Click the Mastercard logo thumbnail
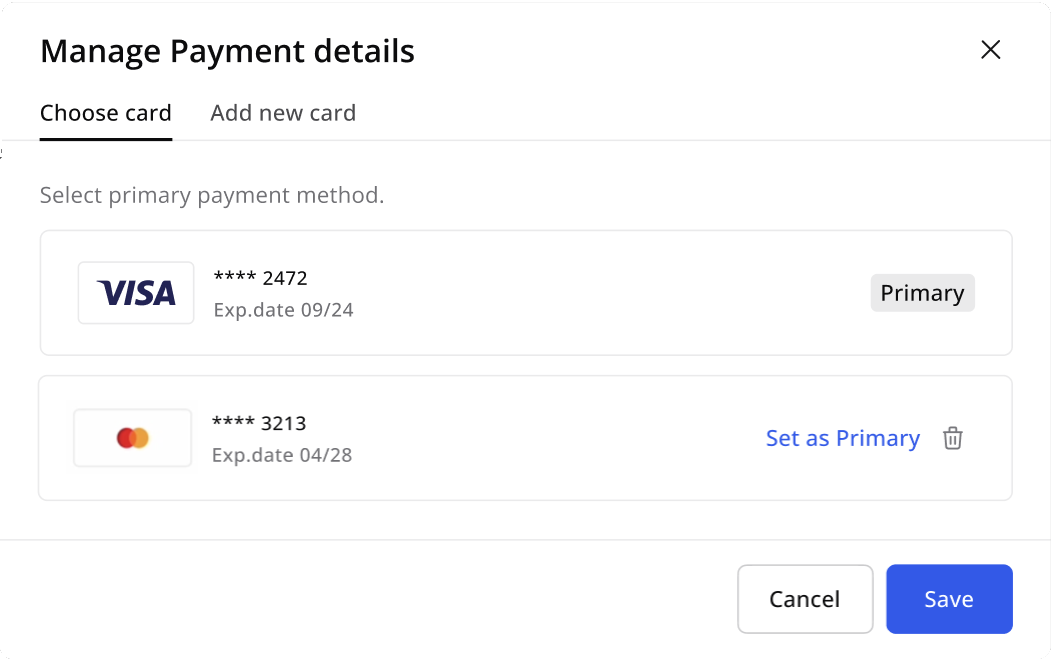 [132, 438]
